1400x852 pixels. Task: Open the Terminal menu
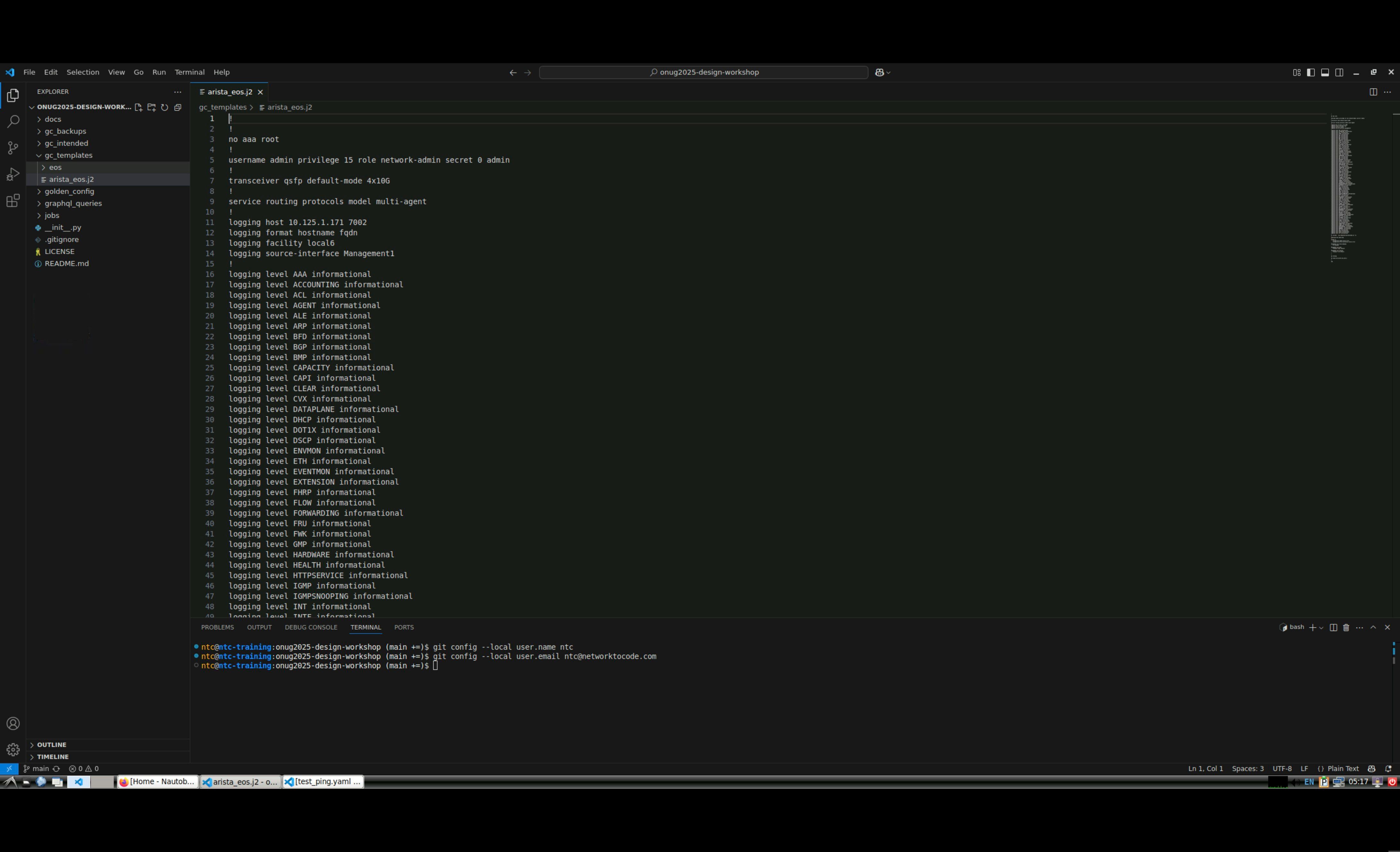(x=189, y=72)
